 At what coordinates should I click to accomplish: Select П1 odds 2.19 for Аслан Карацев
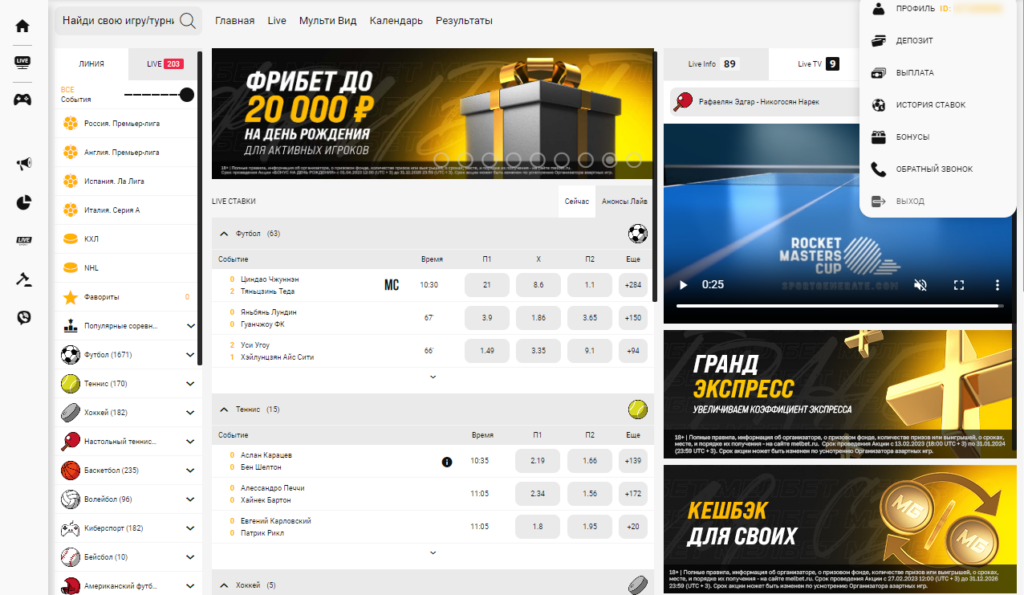(x=537, y=461)
